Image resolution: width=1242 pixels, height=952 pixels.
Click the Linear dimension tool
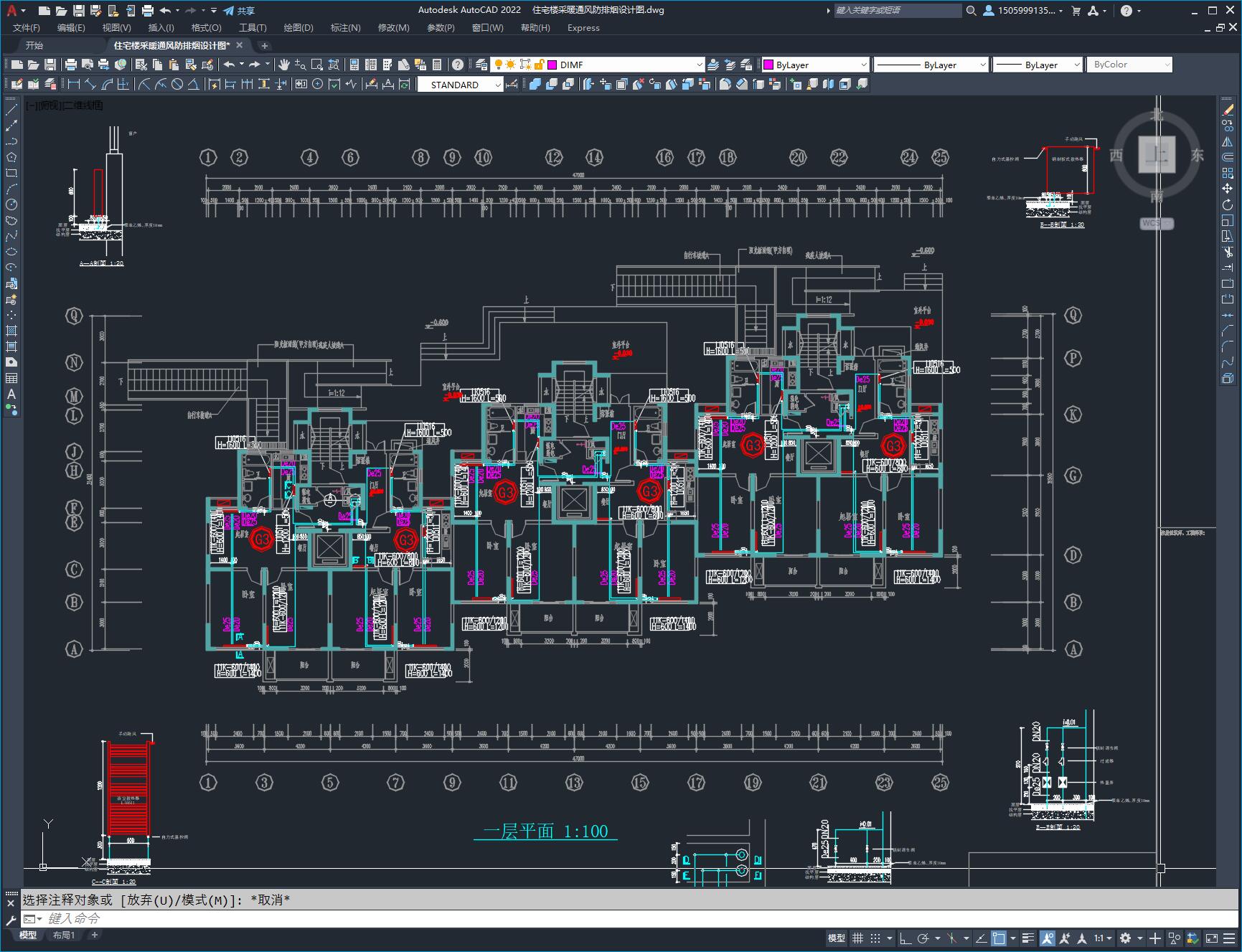[73, 84]
